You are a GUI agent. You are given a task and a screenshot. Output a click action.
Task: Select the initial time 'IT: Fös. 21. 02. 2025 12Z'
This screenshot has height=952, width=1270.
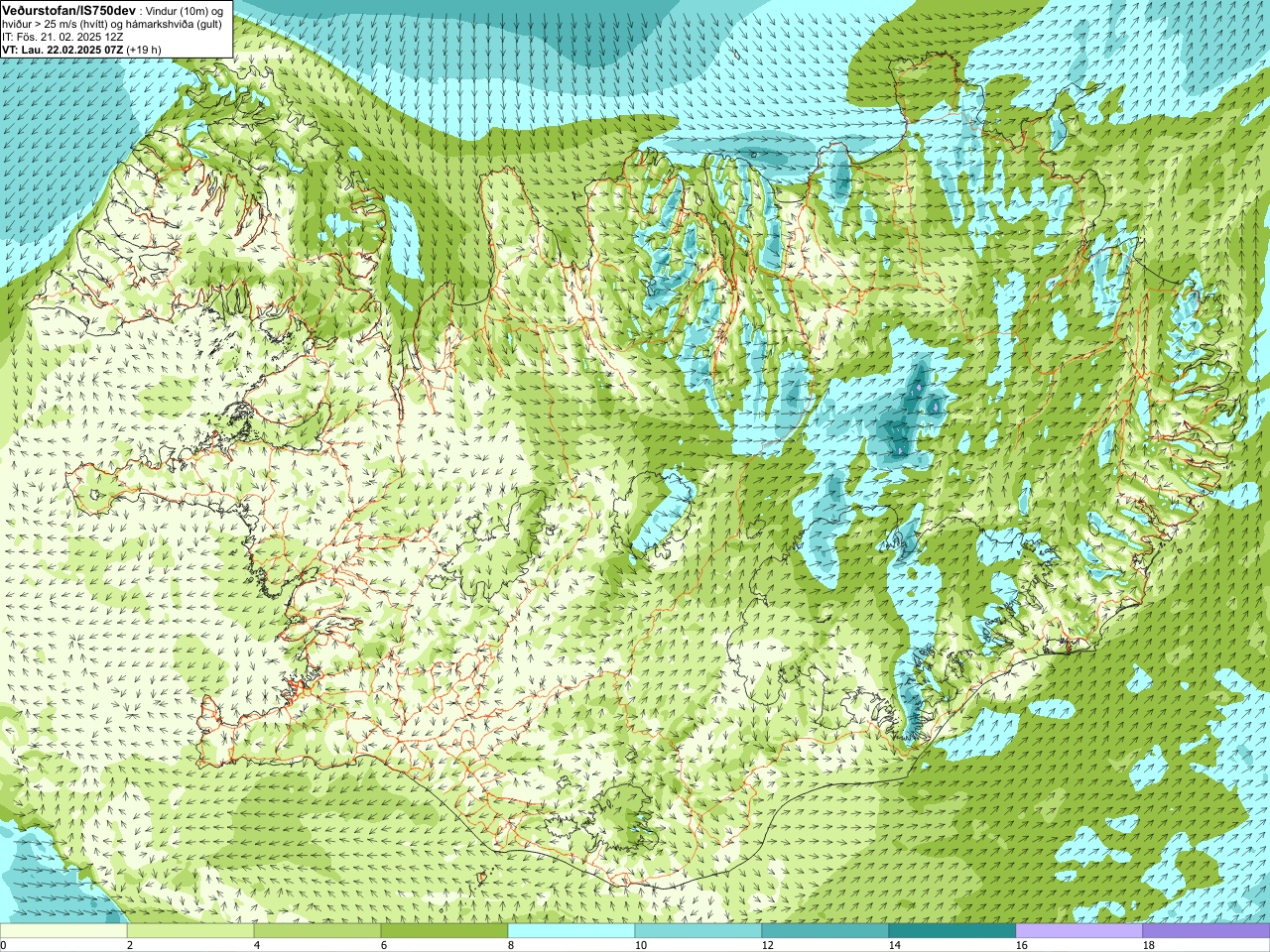[x=63, y=37]
